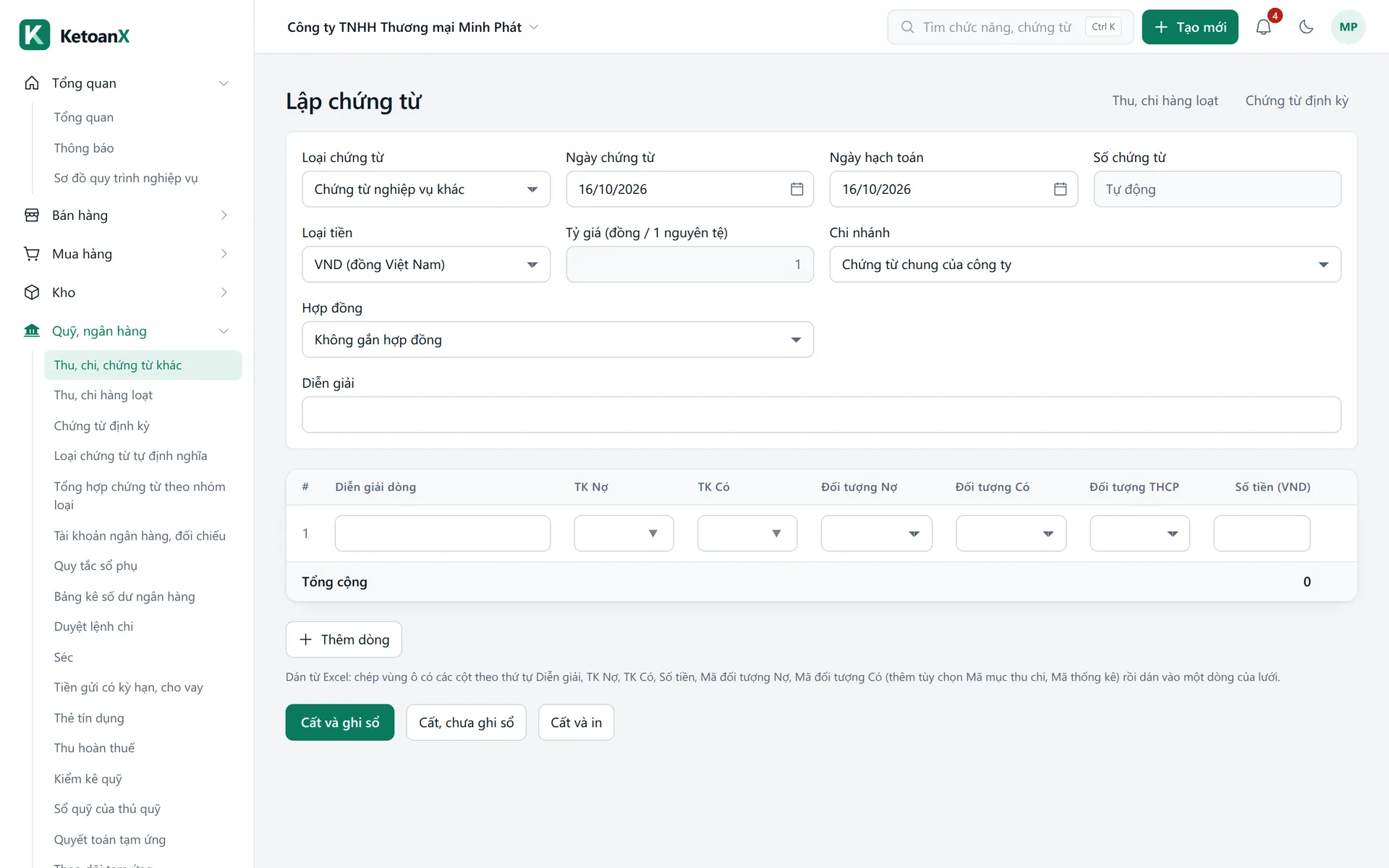Click the Kho box icon

click(x=32, y=292)
